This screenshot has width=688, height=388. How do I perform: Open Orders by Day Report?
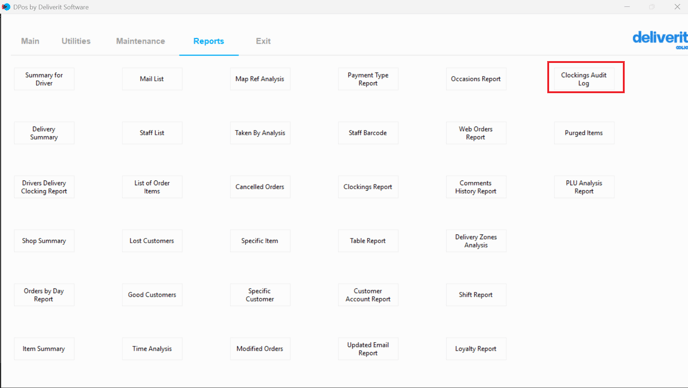pyautogui.click(x=44, y=295)
